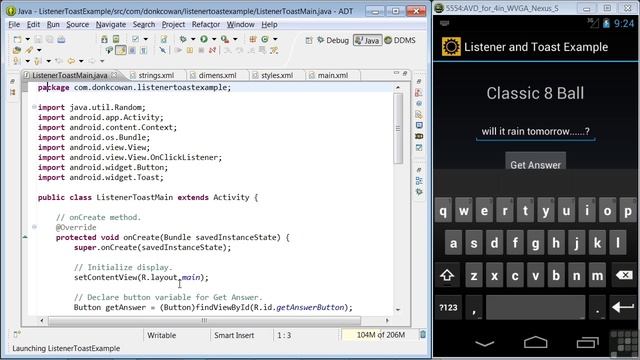The height and width of the screenshot is (360, 640).
Task: Switch to the styles.xml editor tab
Action: 277,76
